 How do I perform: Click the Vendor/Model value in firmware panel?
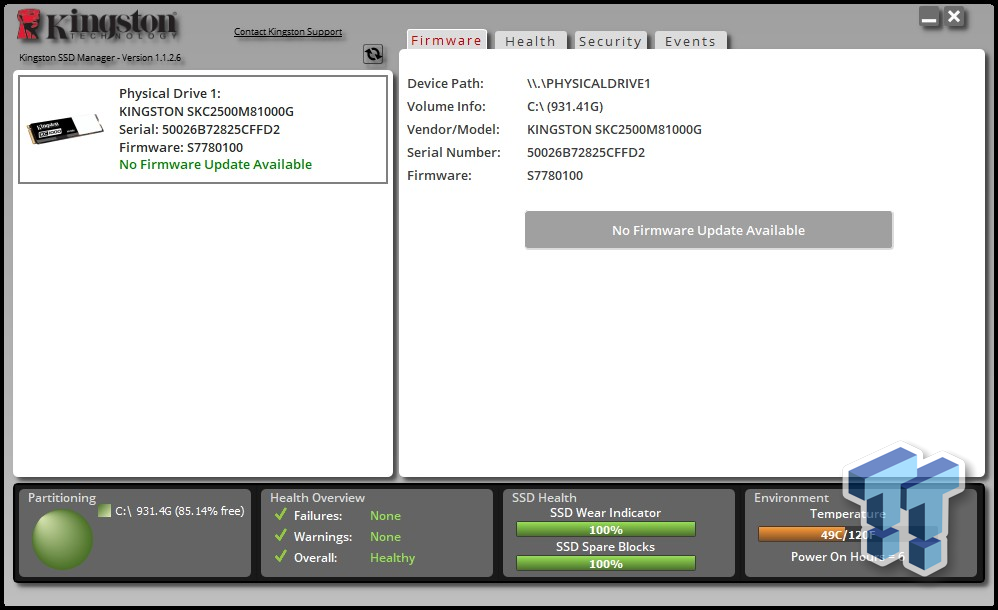(614, 129)
